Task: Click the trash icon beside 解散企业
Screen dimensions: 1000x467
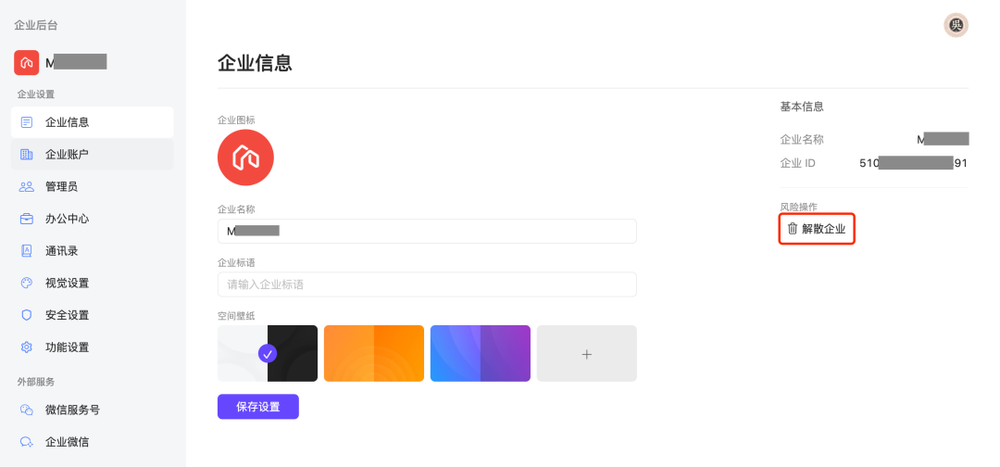Action: pyautogui.click(x=793, y=229)
